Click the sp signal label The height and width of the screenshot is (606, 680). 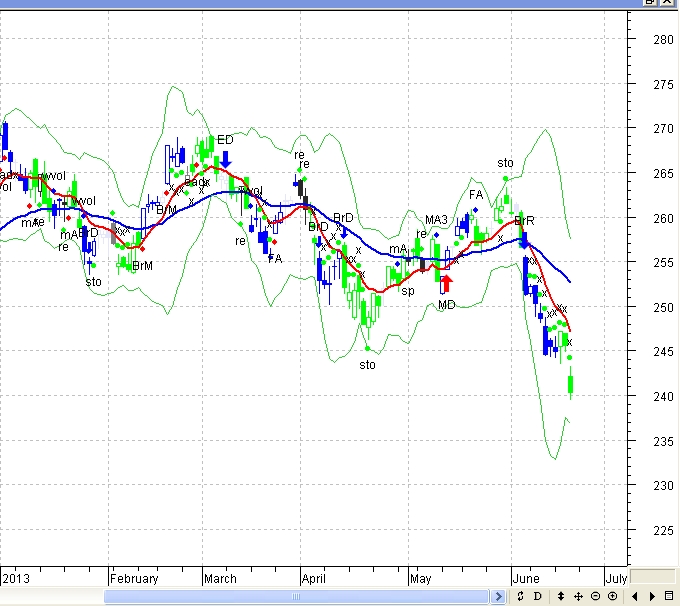point(408,291)
